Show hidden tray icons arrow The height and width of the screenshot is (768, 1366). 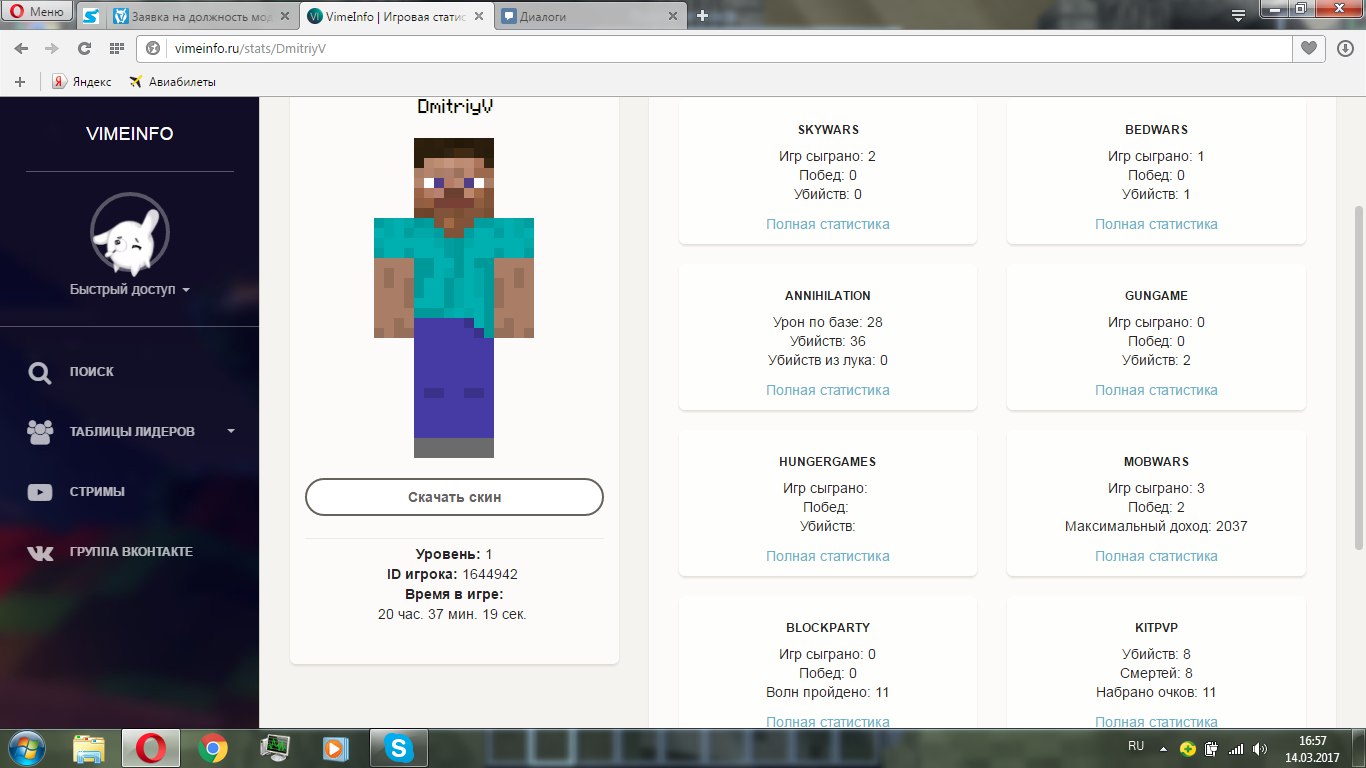1163,748
